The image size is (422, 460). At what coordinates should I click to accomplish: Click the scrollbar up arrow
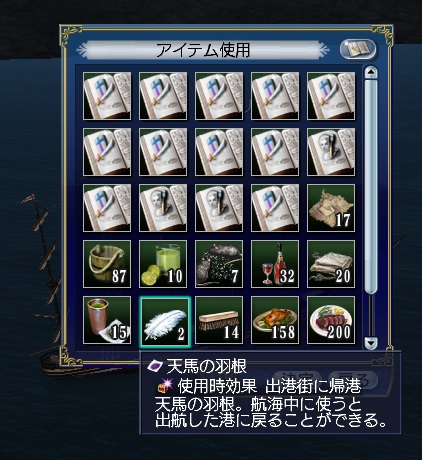coord(371,72)
